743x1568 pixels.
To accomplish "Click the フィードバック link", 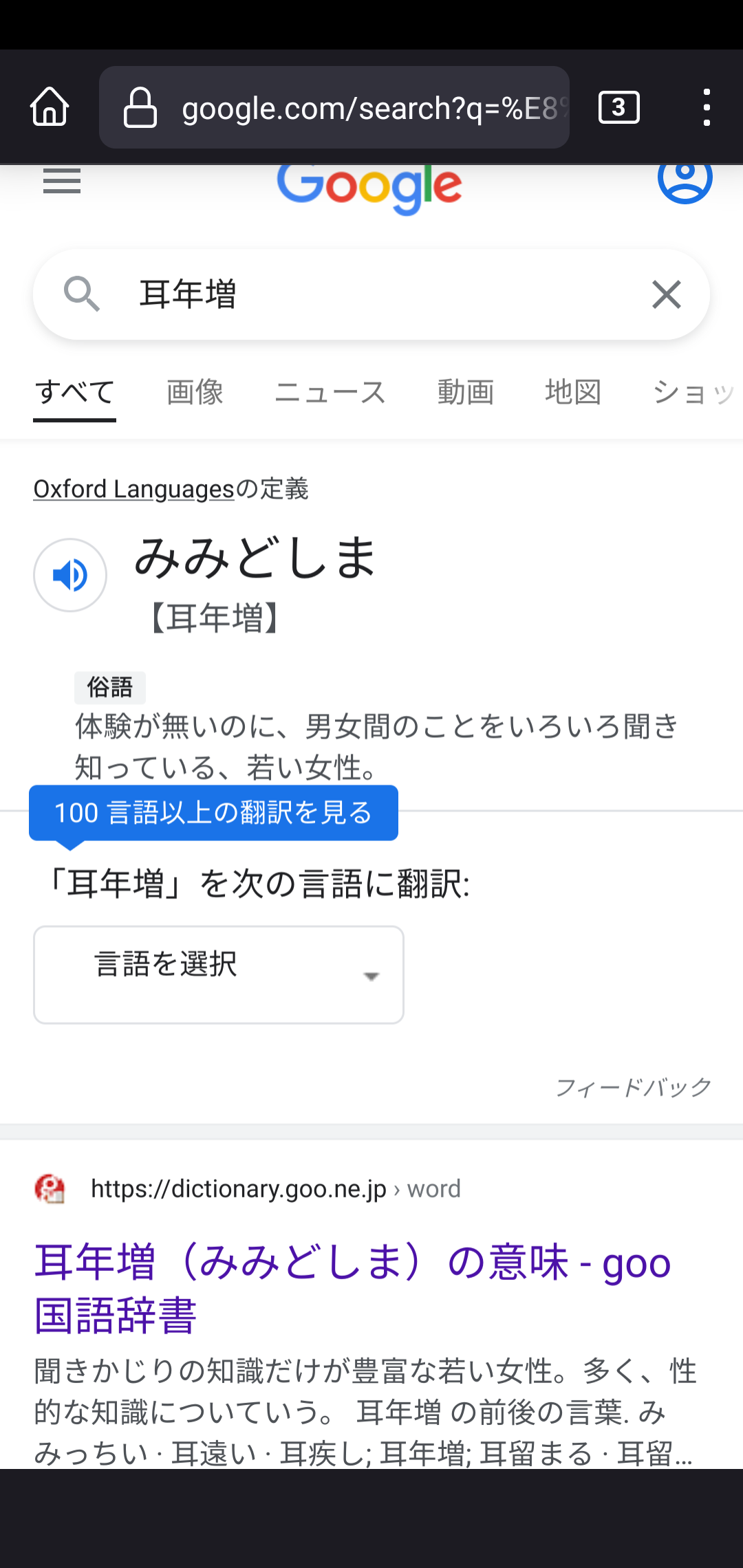I will pos(633,1087).
